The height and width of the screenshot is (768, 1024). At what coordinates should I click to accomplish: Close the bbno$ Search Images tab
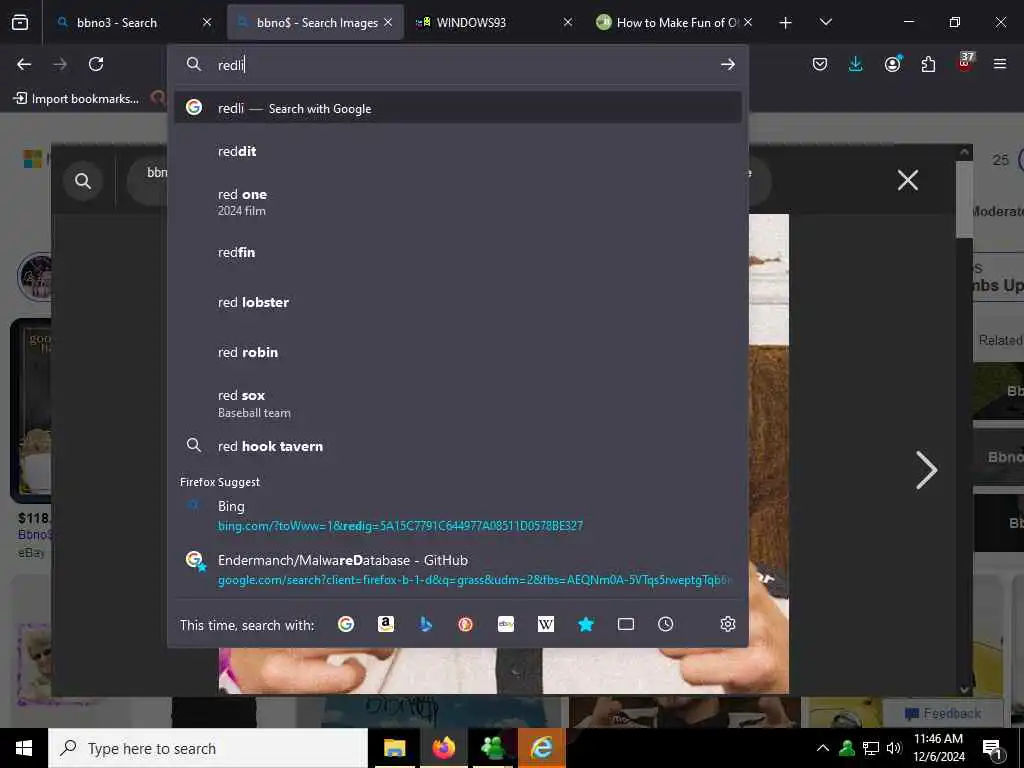[388, 22]
